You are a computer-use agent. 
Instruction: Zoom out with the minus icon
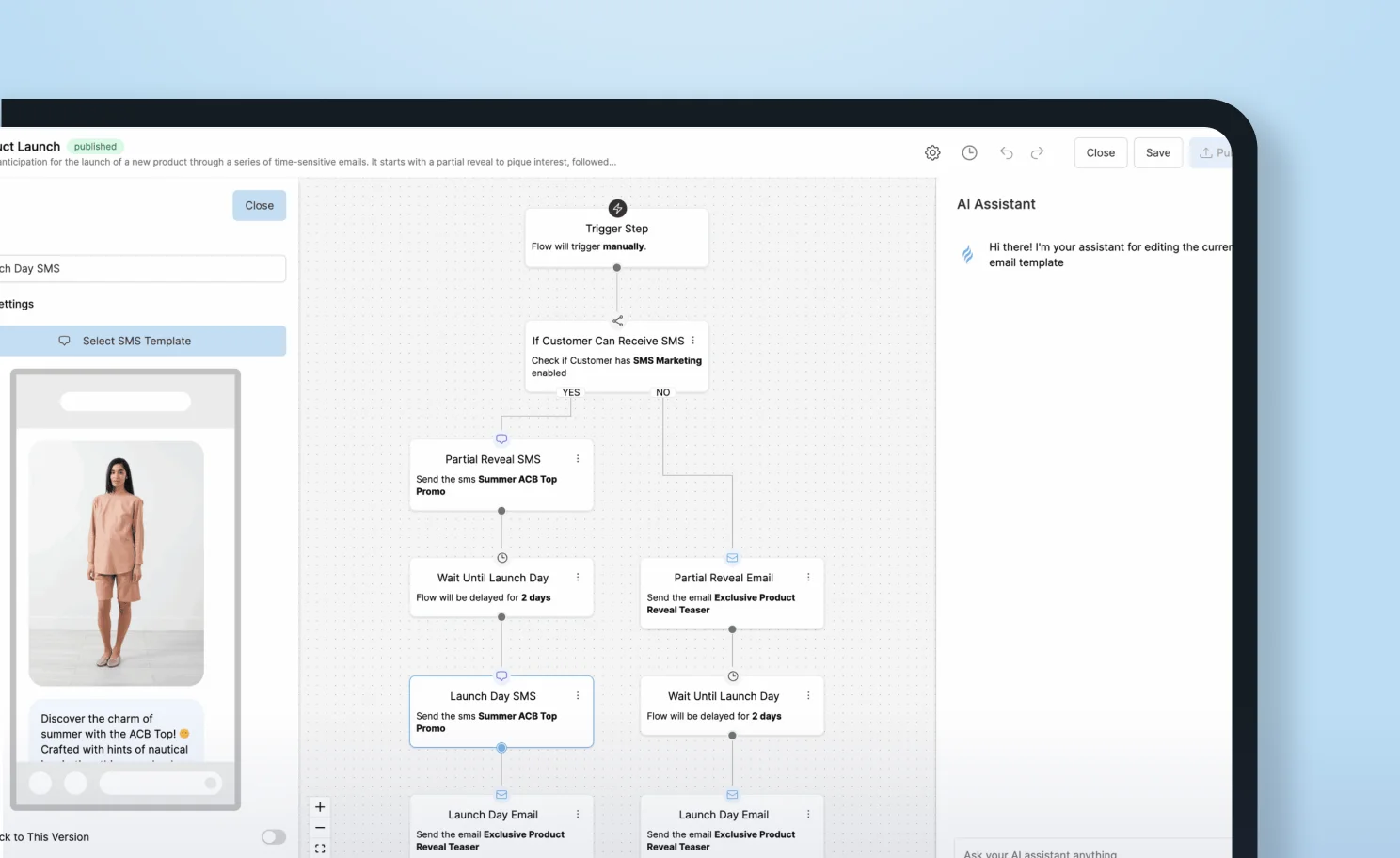pos(320,828)
